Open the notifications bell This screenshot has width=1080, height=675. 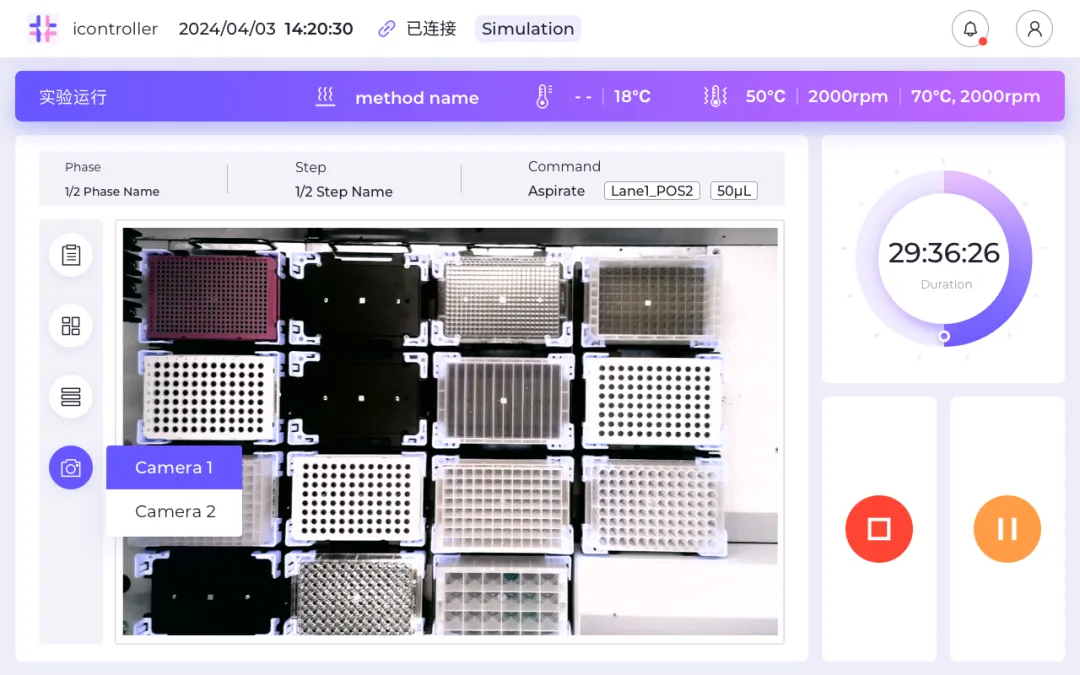click(970, 29)
